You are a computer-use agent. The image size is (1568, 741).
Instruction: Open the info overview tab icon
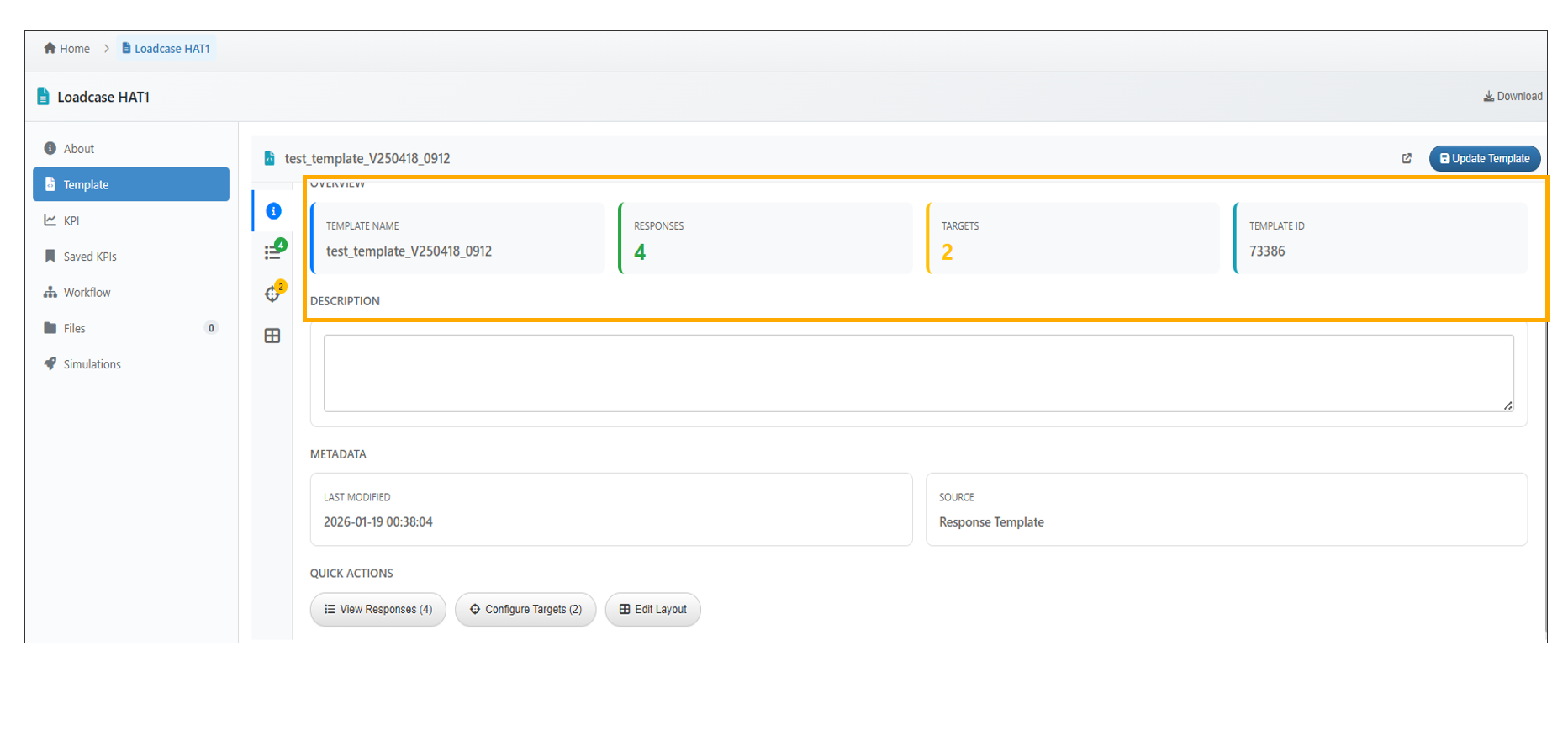click(x=273, y=211)
